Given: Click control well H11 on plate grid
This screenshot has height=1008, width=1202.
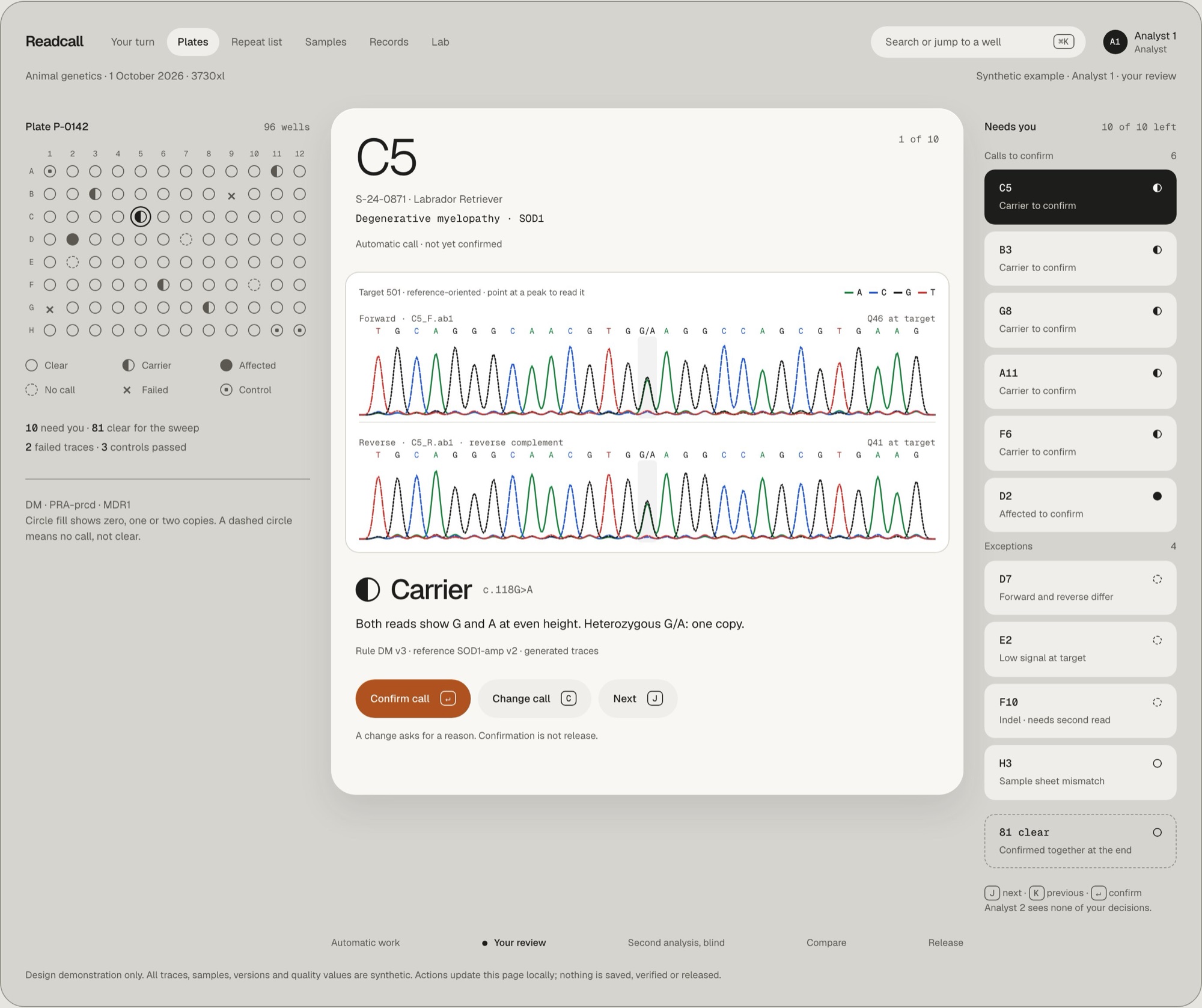Looking at the screenshot, I should (x=276, y=330).
